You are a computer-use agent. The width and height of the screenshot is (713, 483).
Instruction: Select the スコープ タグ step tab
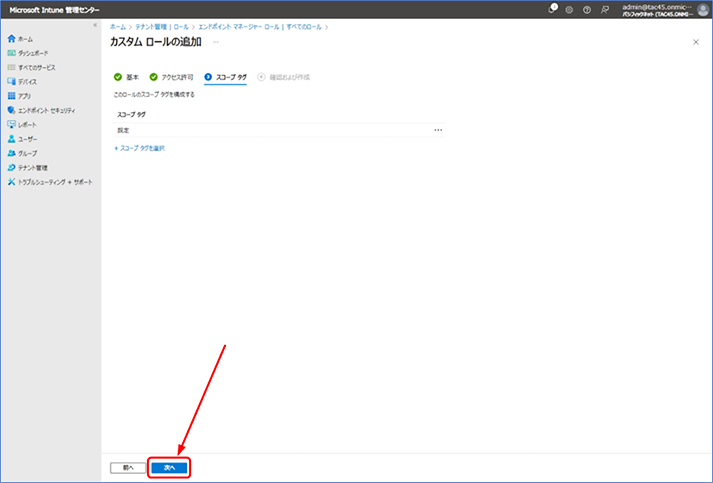(226, 77)
